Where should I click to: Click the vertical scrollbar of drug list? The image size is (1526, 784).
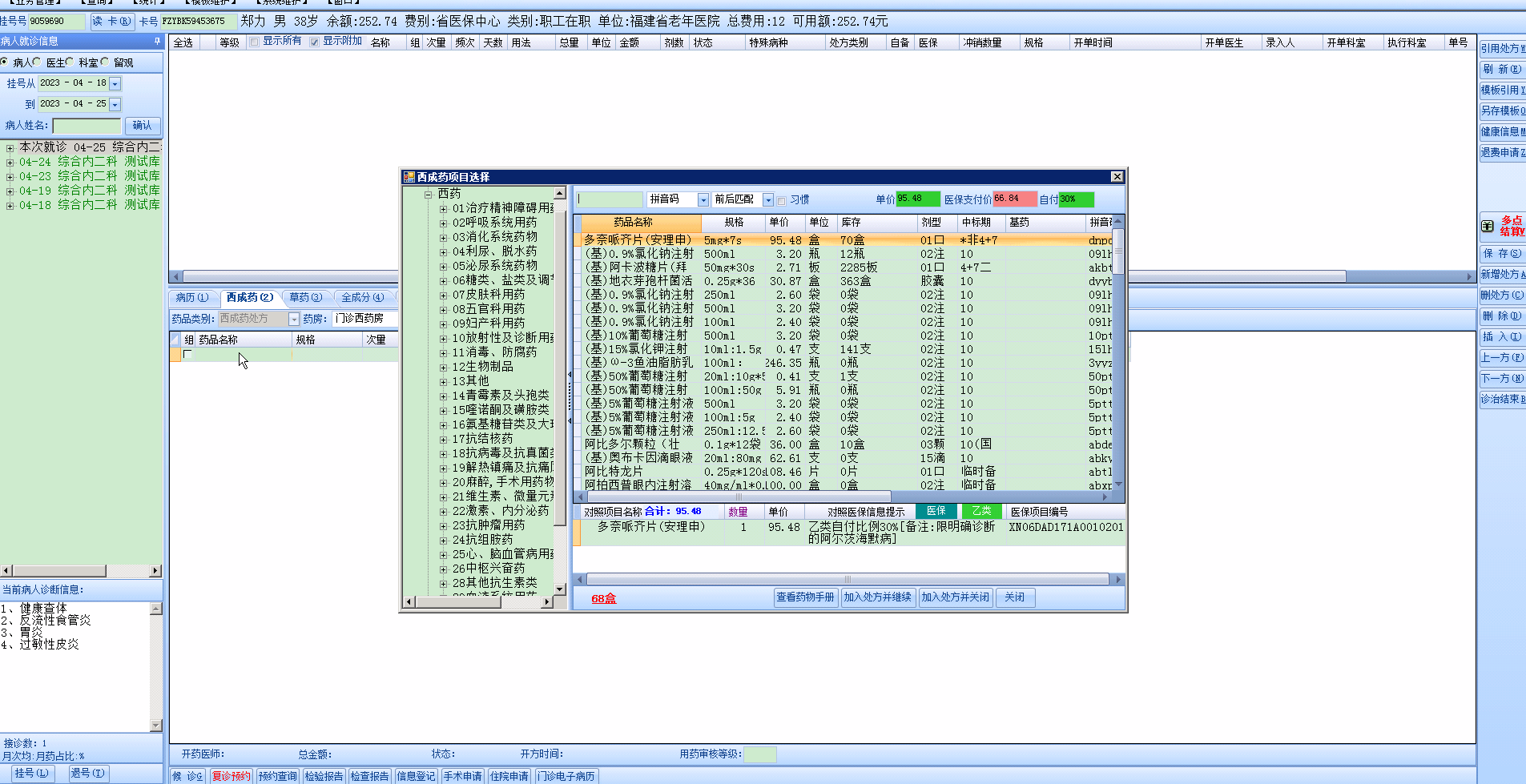point(1118,353)
